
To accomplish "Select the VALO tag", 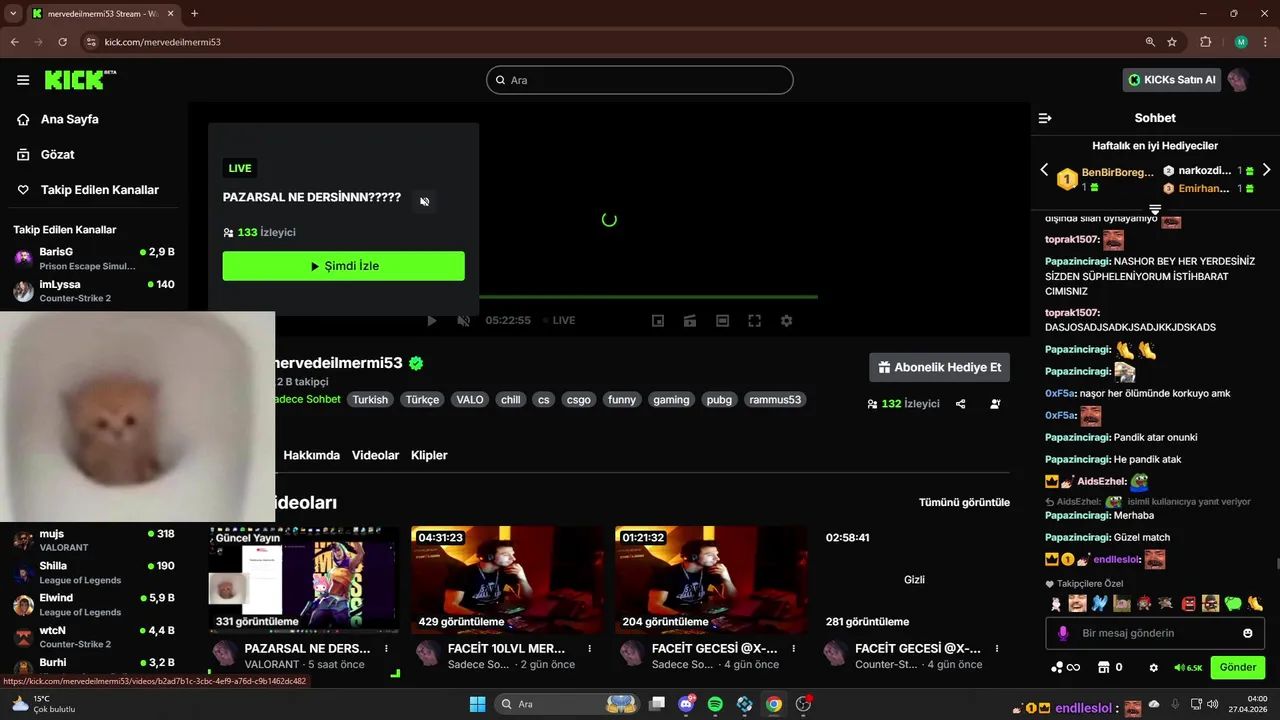I will tap(469, 399).
